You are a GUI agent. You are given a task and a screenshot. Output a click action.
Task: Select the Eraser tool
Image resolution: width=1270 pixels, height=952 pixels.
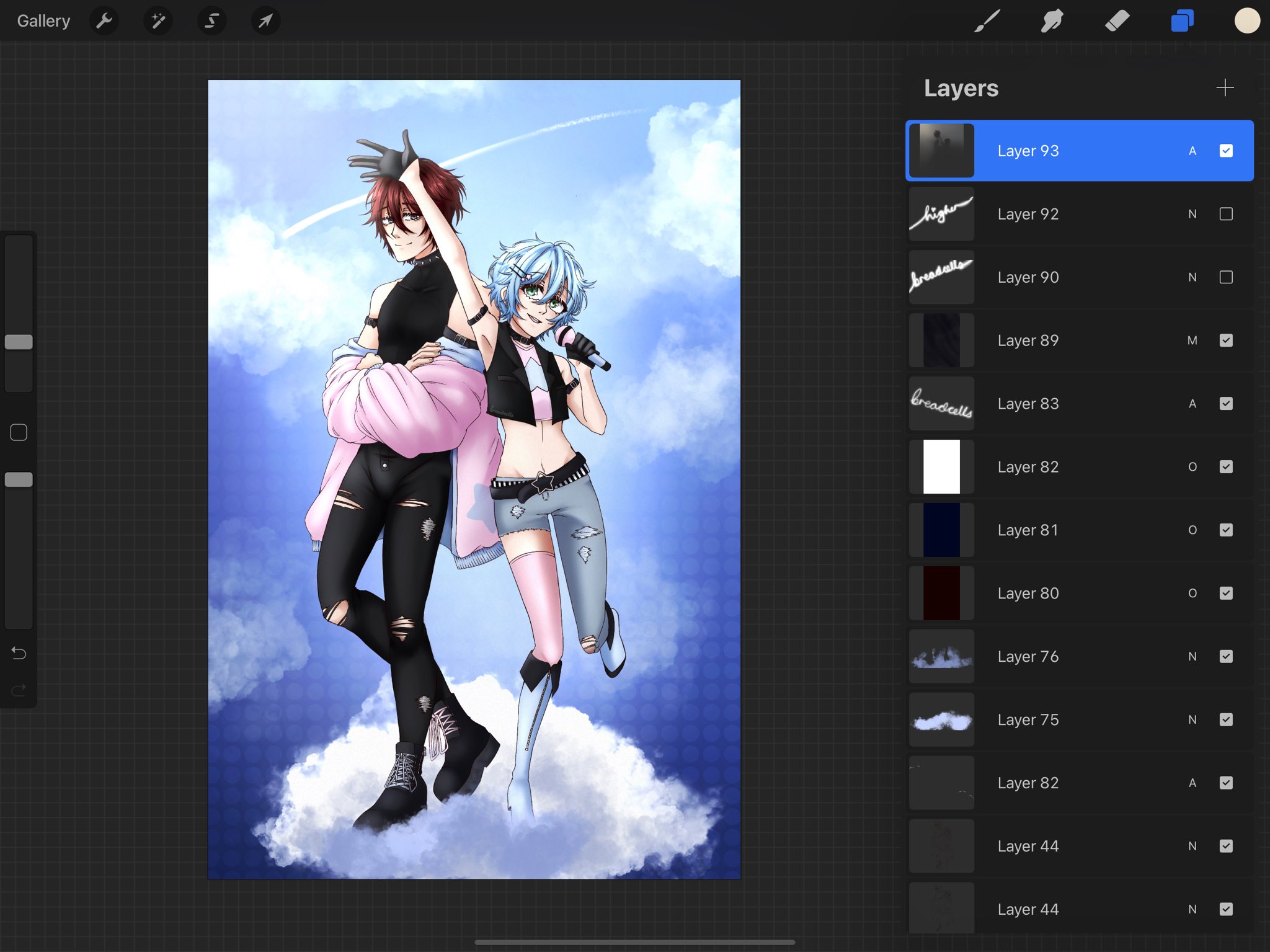1117,21
